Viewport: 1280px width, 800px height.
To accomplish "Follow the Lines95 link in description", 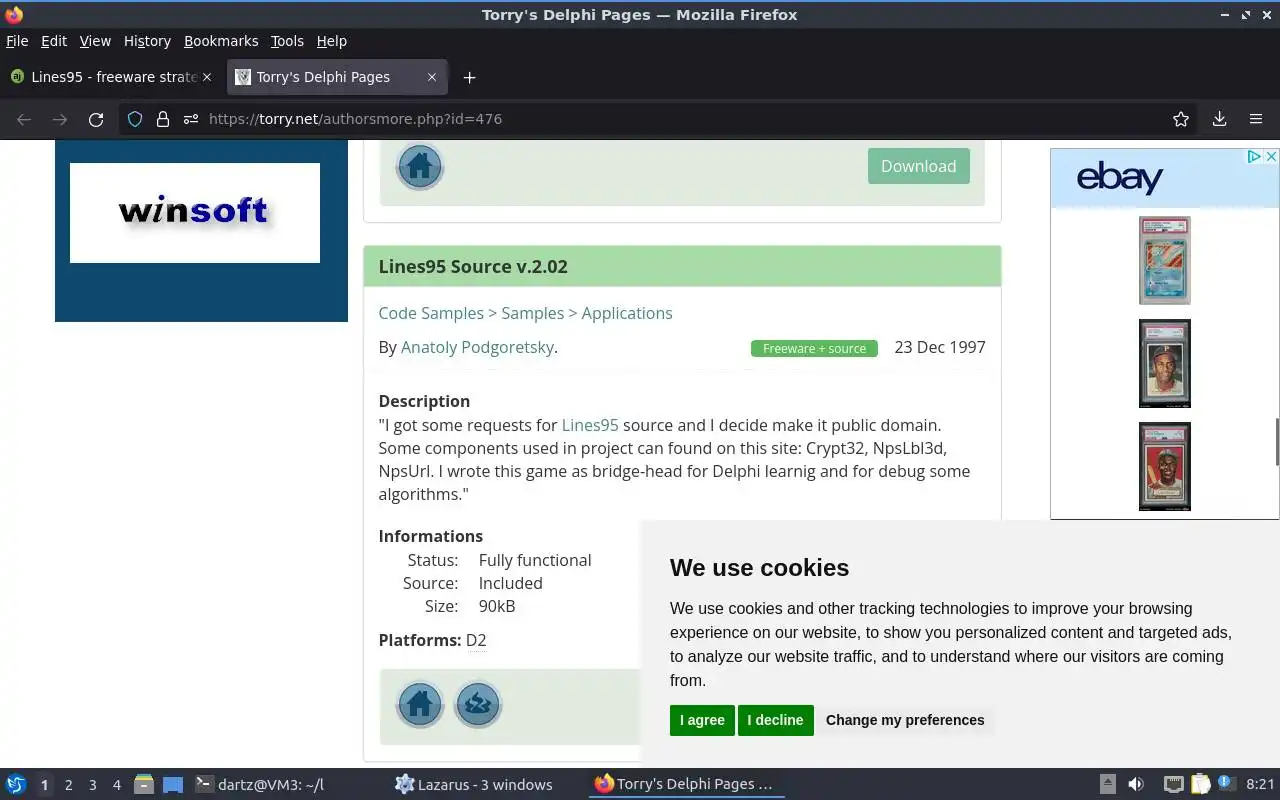I will tap(590, 425).
